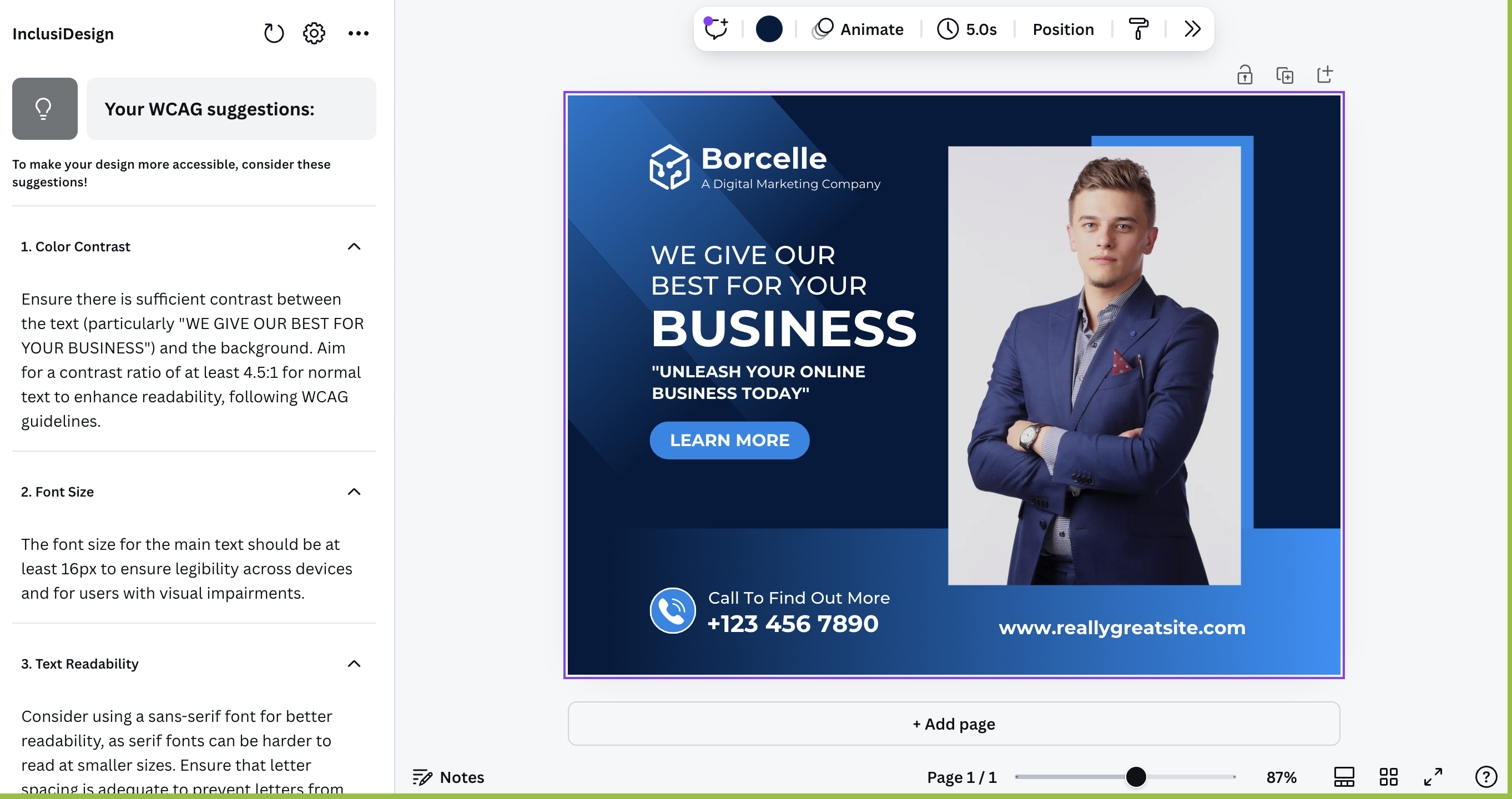Viewport: 1512px width, 799px height.
Task: Open the Animate panel
Action: (x=858, y=29)
